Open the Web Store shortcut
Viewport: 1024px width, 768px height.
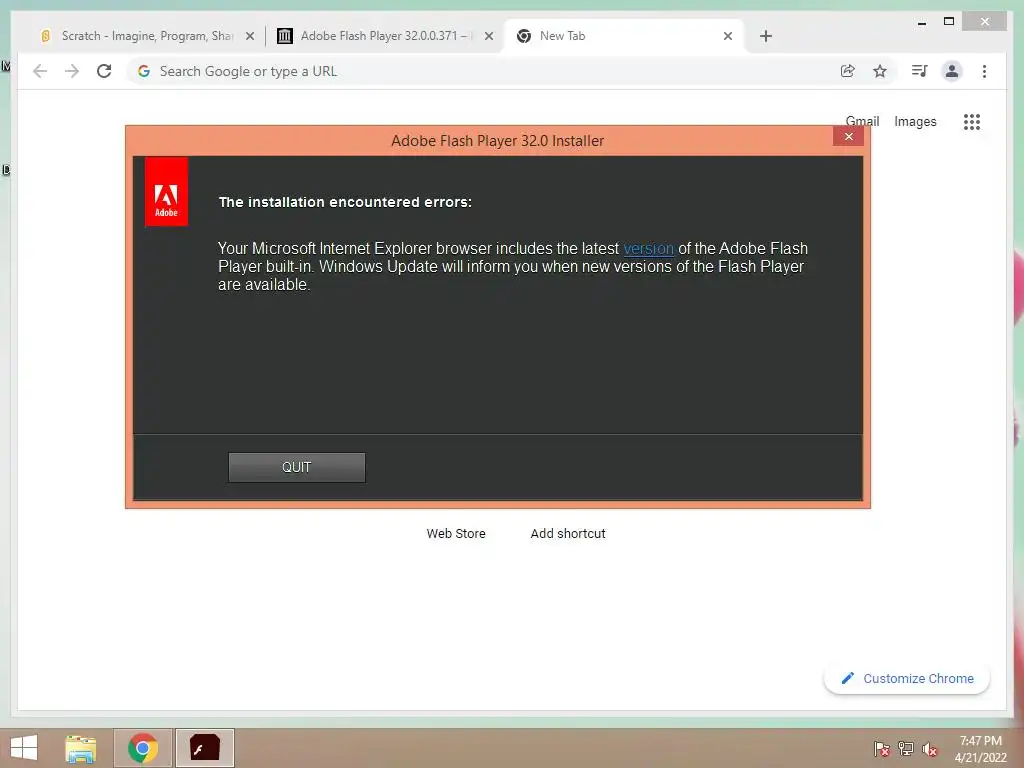(x=456, y=534)
